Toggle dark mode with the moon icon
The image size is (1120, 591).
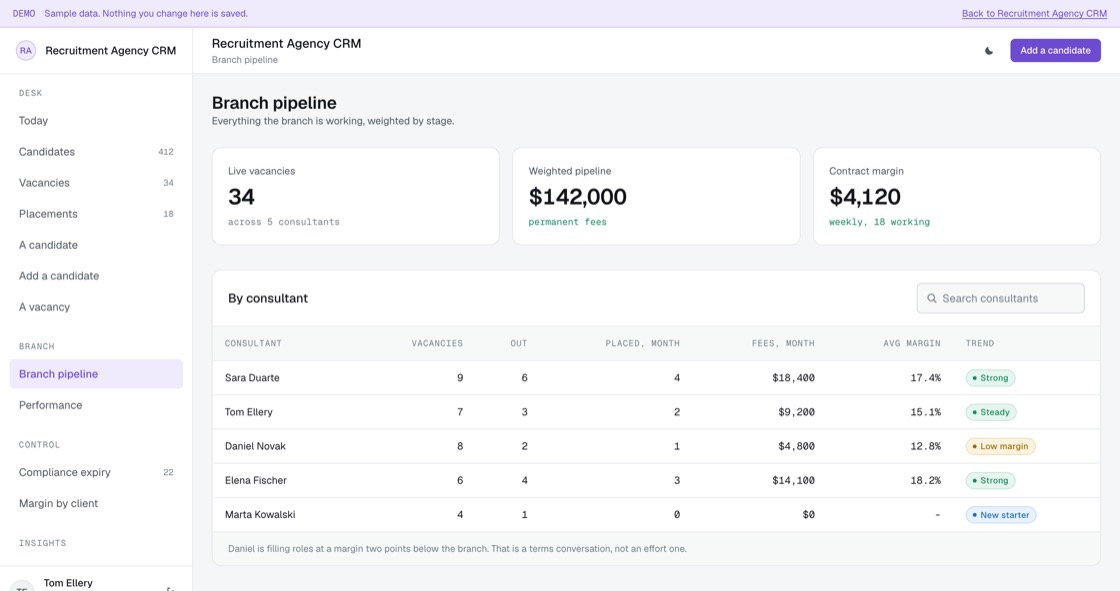tap(989, 51)
